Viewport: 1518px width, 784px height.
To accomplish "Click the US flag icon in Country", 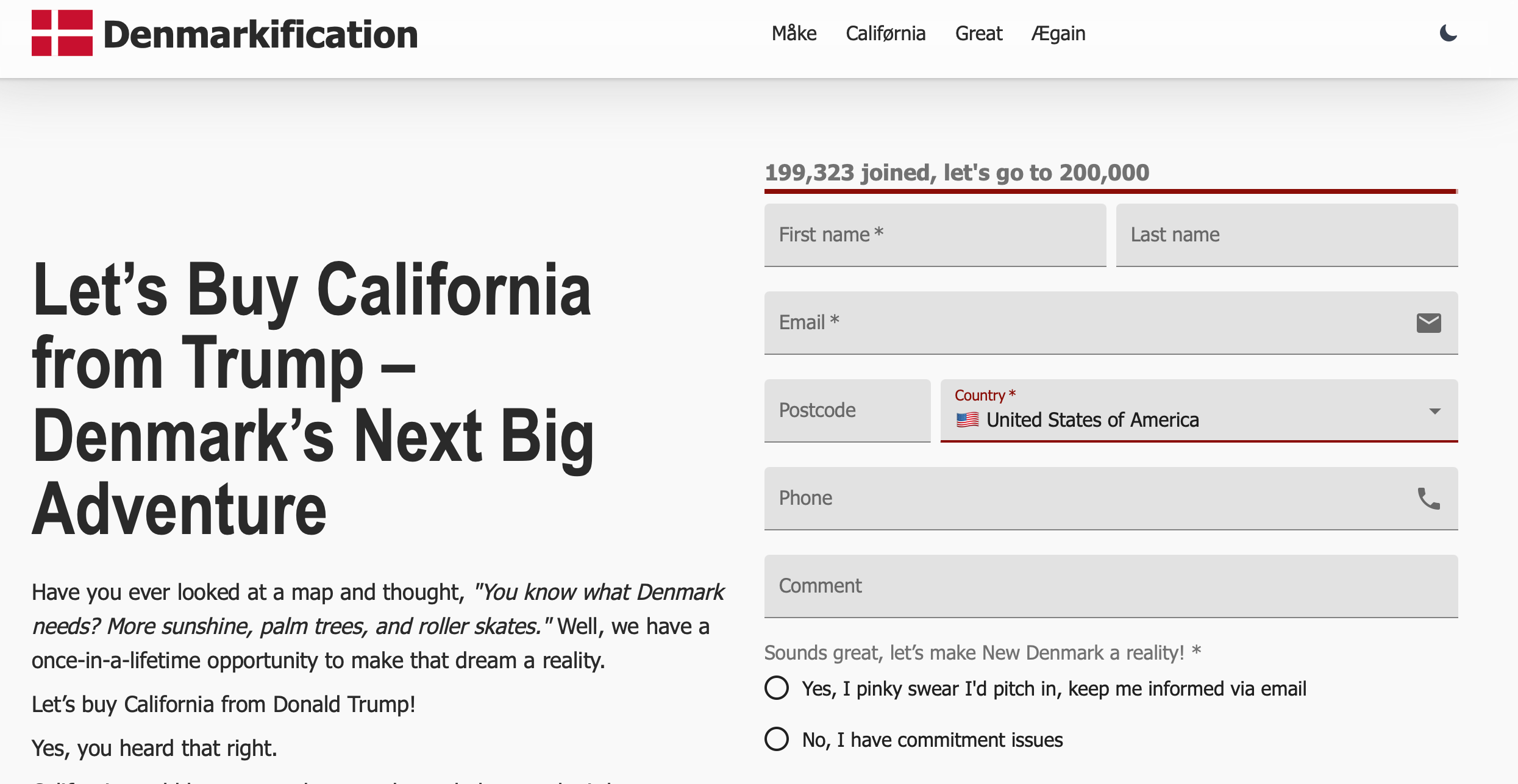I will (x=967, y=419).
